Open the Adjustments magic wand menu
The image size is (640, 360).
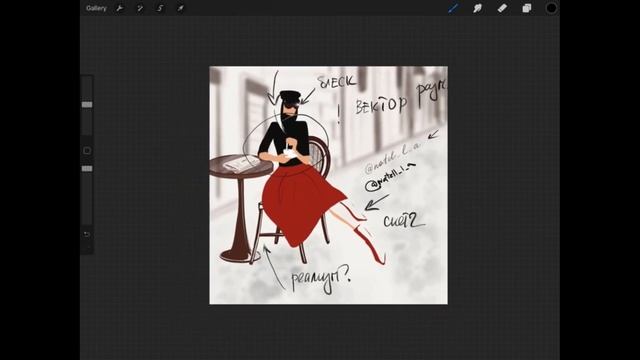tap(140, 8)
